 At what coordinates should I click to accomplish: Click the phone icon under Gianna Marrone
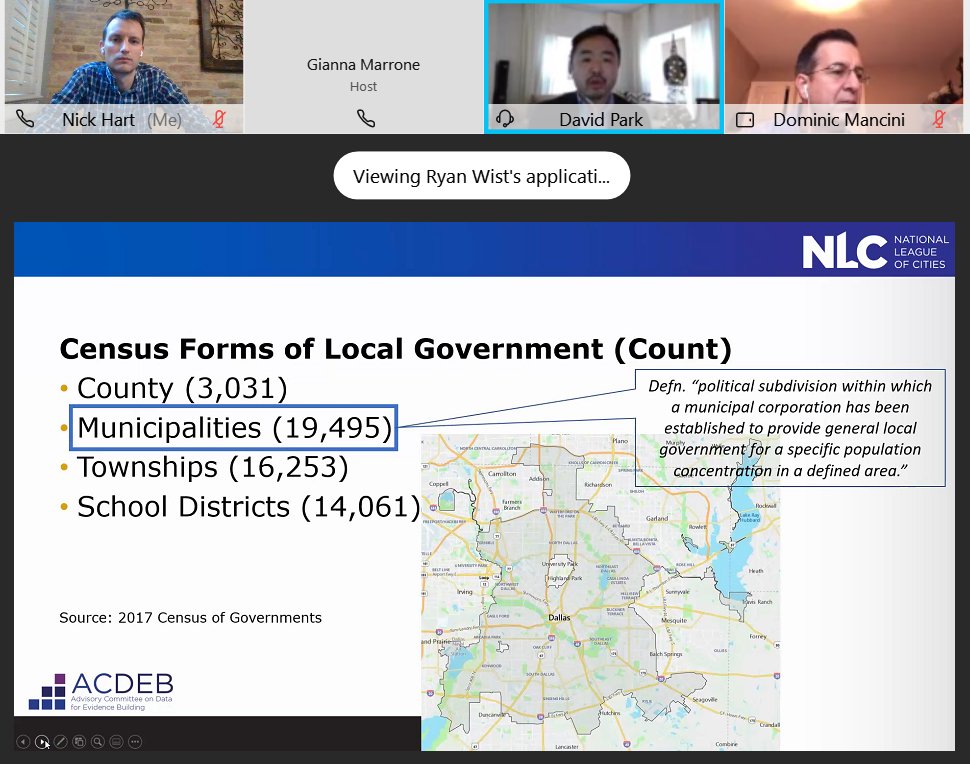point(366,118)
